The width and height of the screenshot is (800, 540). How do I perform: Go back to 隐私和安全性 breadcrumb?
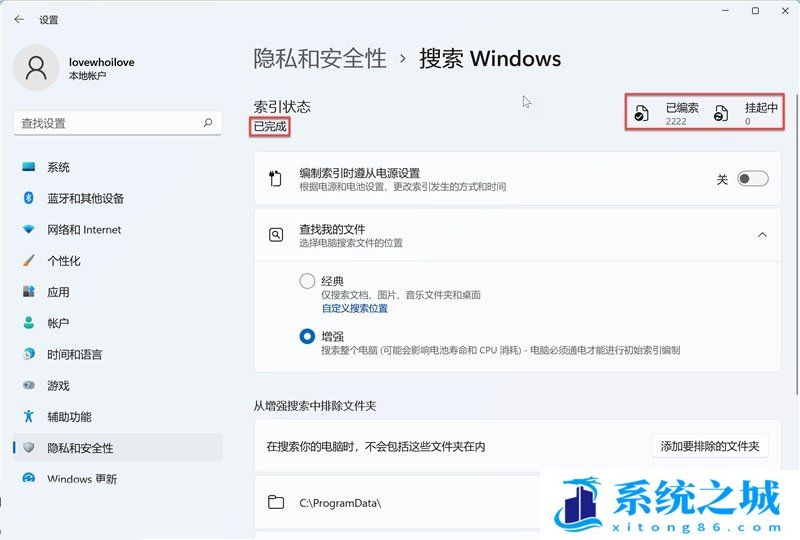[x=320, y=58]
